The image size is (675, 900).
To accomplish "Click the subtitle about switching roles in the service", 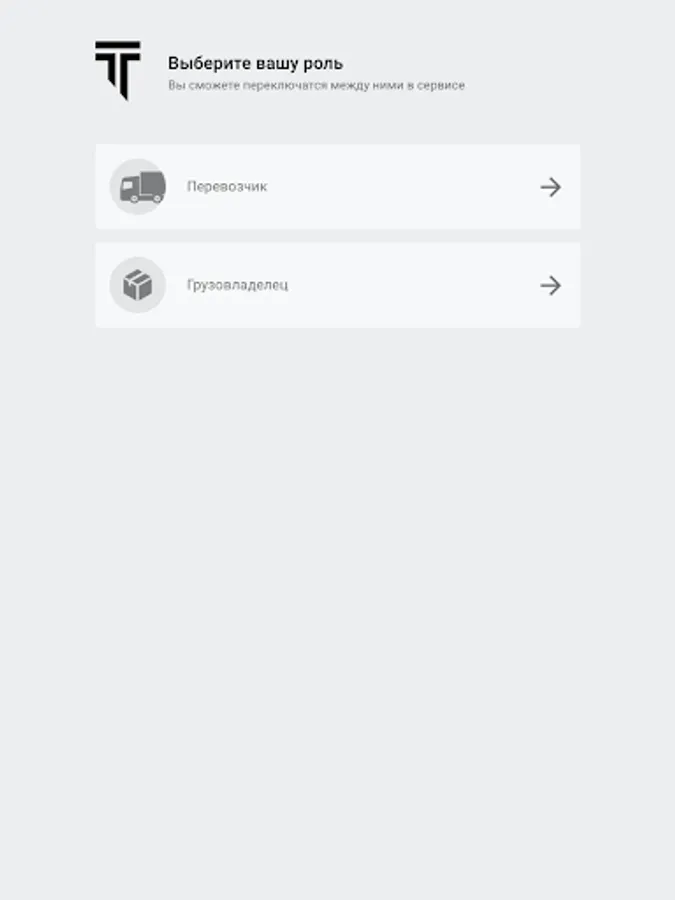I will 316,86.
